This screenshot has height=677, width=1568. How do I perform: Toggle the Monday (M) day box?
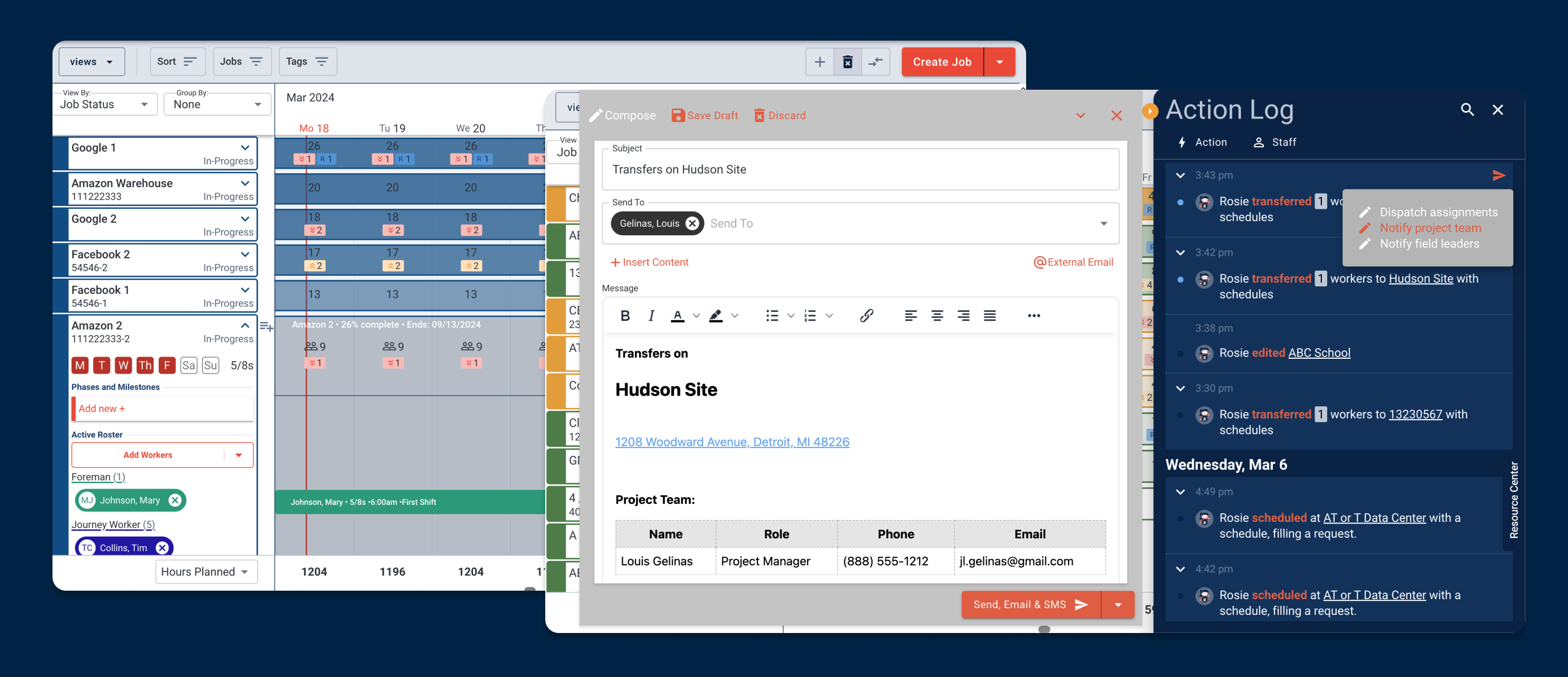coord(80,365)
